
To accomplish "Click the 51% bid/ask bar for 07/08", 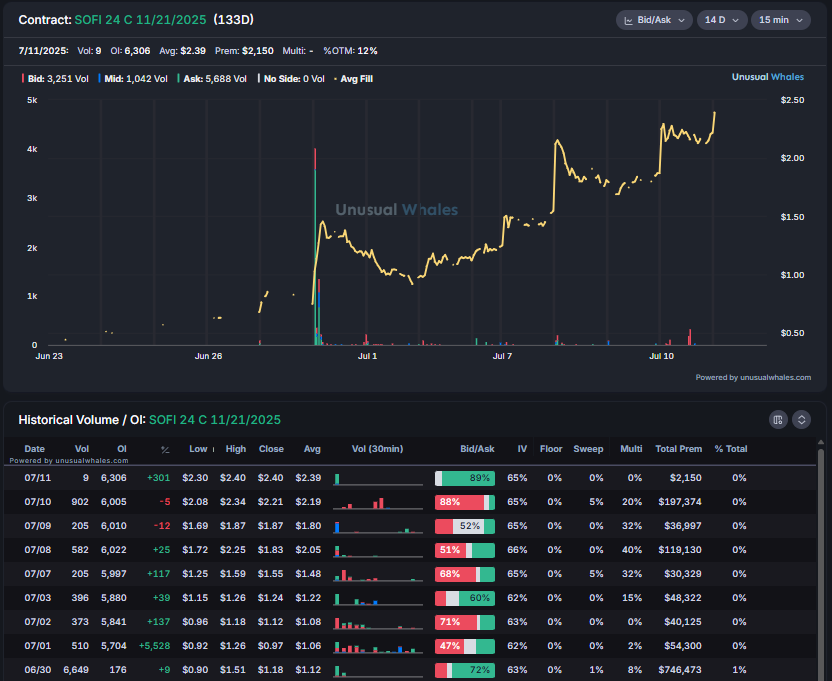I will click(465, 550).
